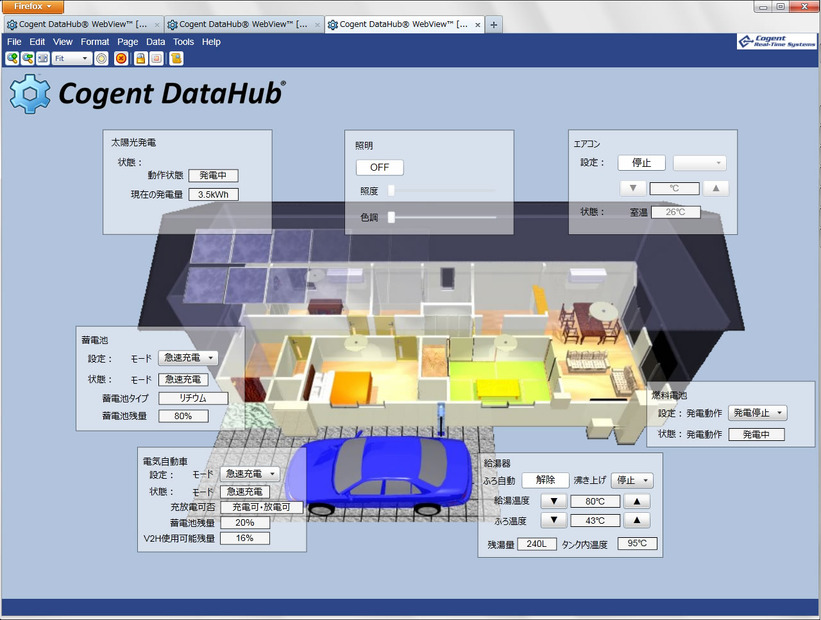This screenshot has height=620, width=821.
Task: Click the 動作状態 発電中 status field
Action: tap(213, 175)
